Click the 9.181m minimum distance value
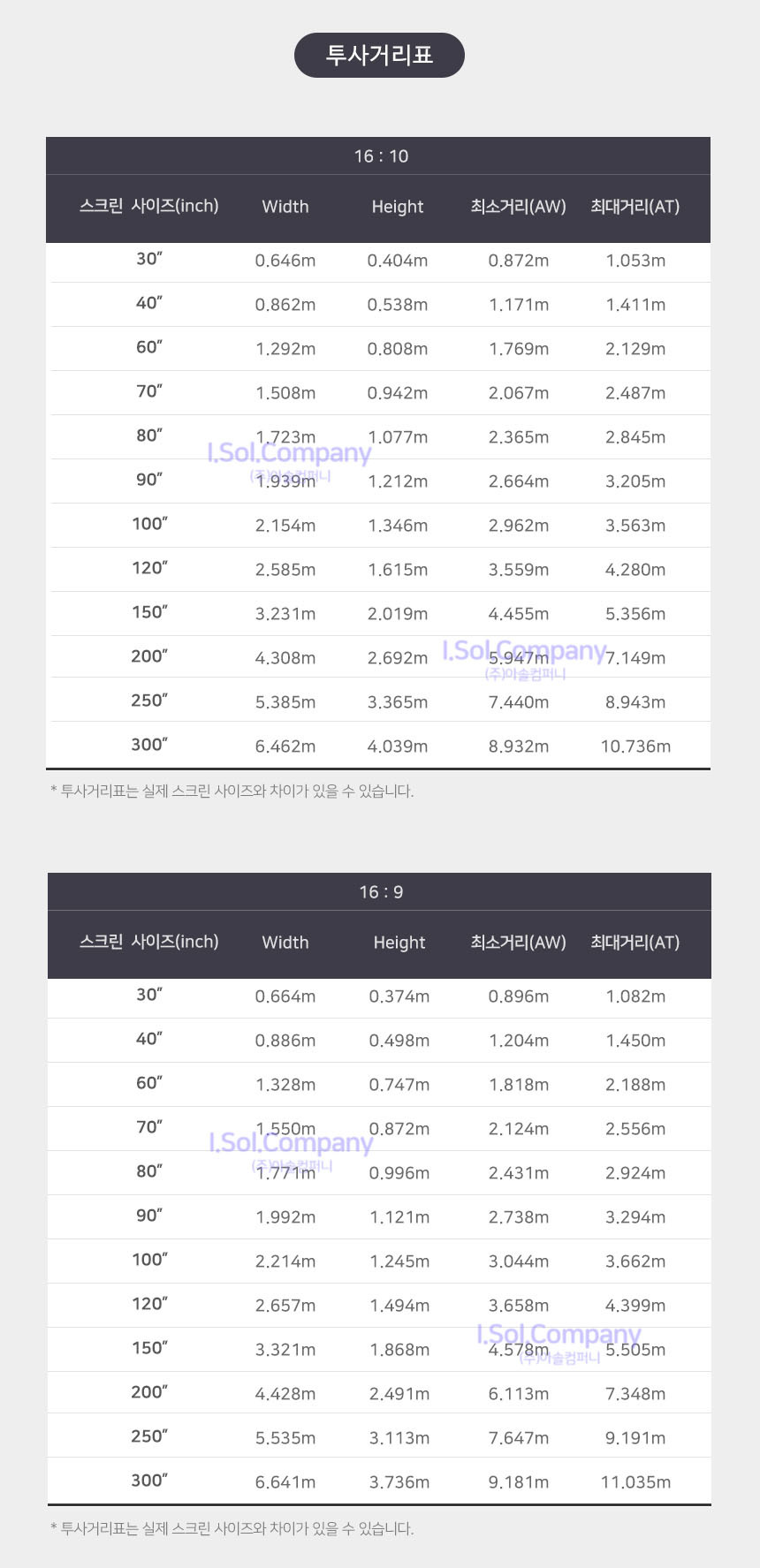 [519, 1482]
